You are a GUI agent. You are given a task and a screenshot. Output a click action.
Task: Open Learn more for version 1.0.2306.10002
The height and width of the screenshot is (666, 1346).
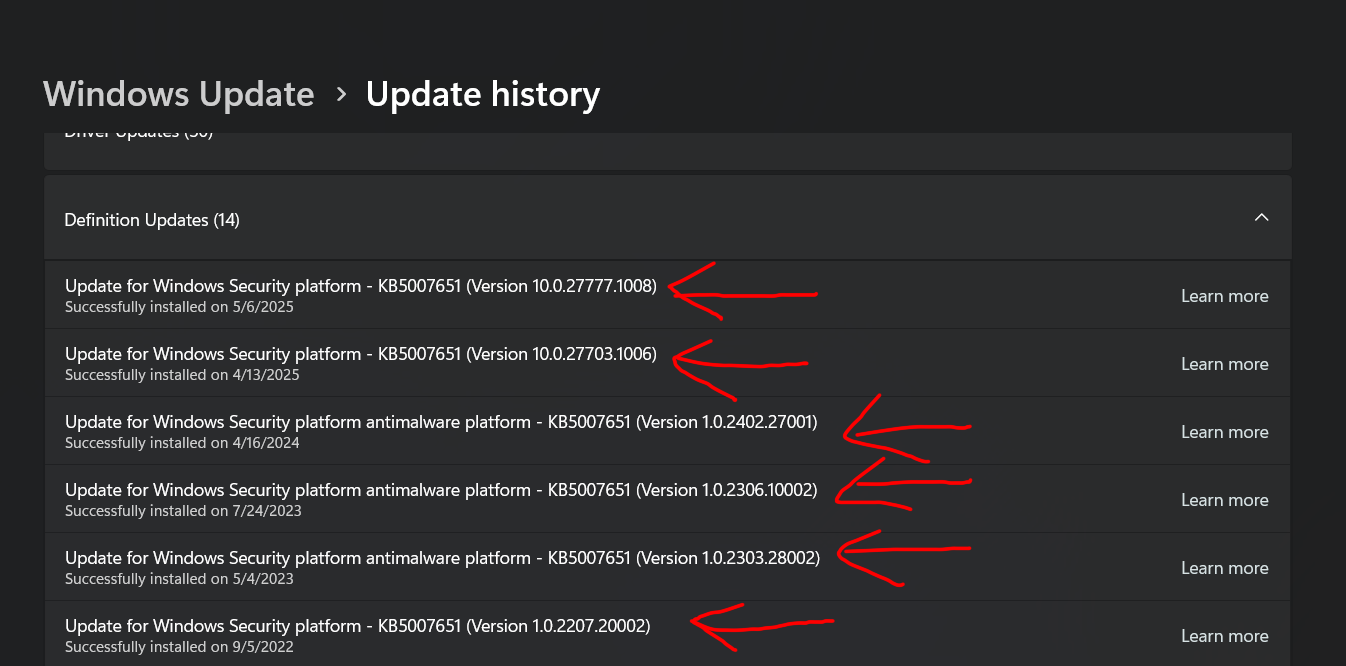tap(1224, 500)
